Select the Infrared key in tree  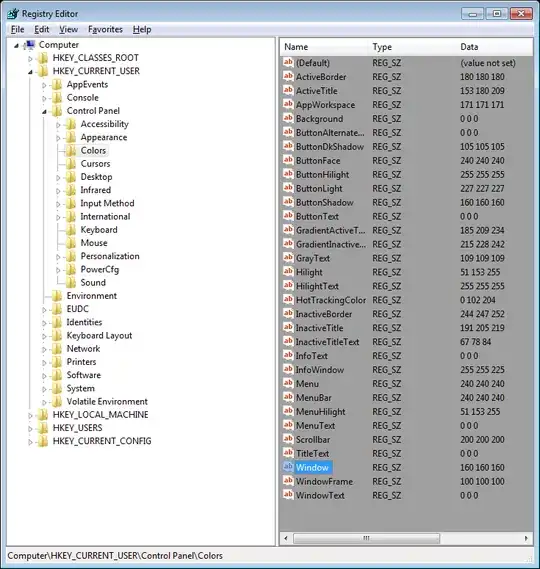click(x=95, y=190)
